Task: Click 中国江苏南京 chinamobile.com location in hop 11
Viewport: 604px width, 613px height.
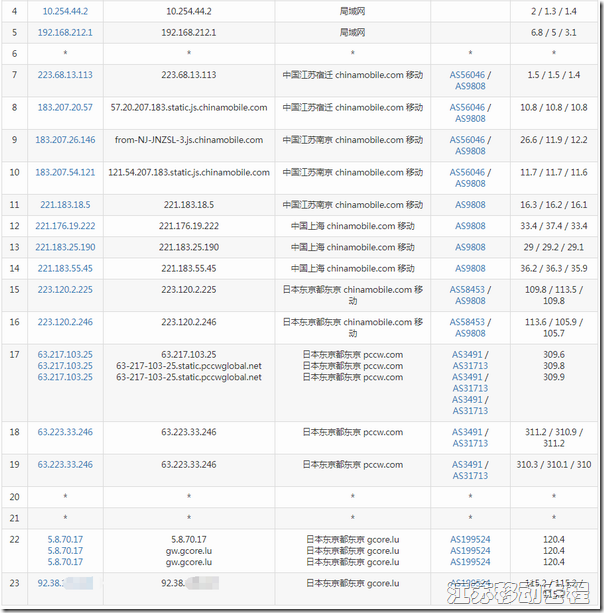Action: click(x=353, y=204)
